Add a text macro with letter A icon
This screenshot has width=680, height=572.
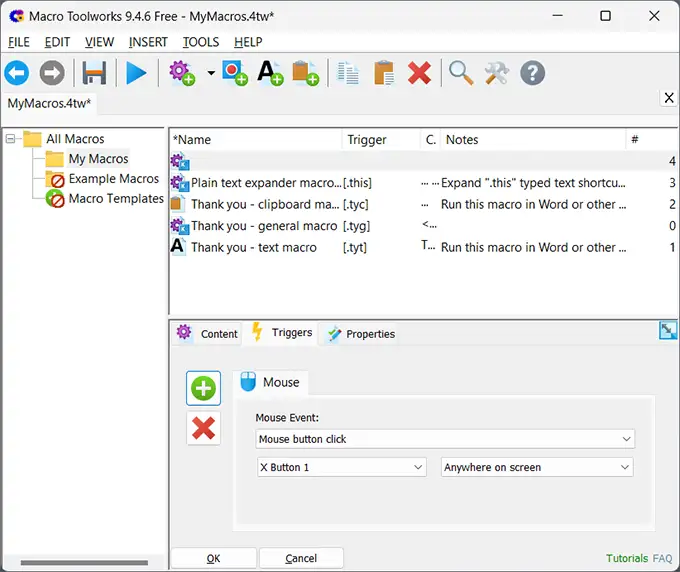coord(270,73)
